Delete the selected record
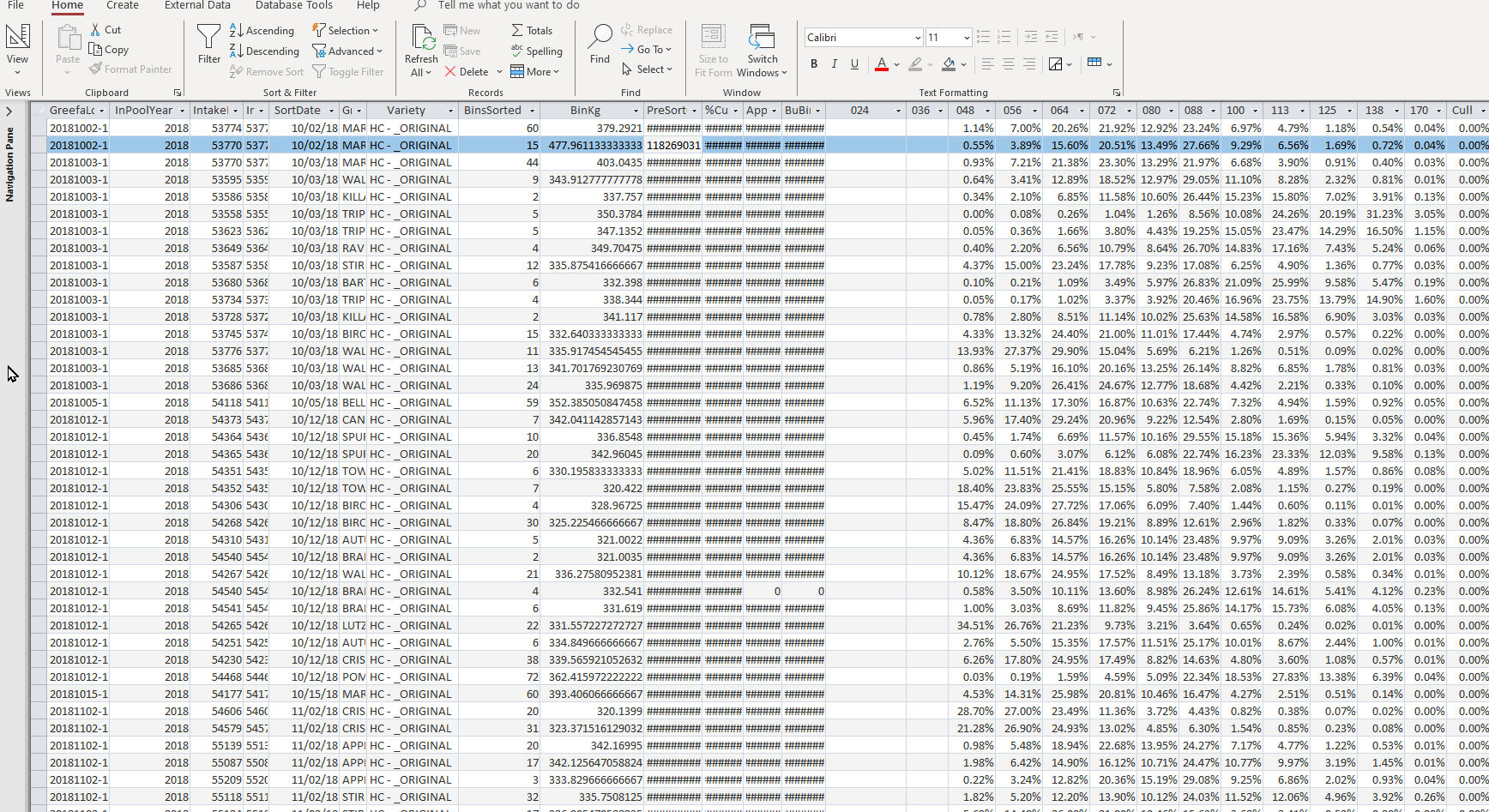The height and width of the screenshot is (812, 1489). (x=467, y=72)
